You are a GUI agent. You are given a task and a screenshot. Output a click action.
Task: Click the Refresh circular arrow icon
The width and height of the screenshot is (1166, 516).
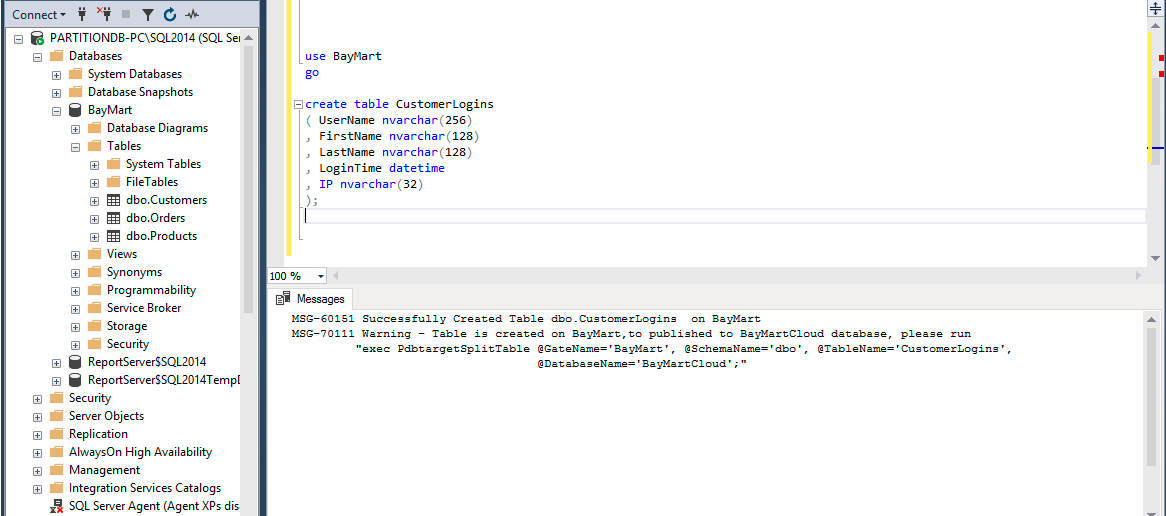click(170, 14)
